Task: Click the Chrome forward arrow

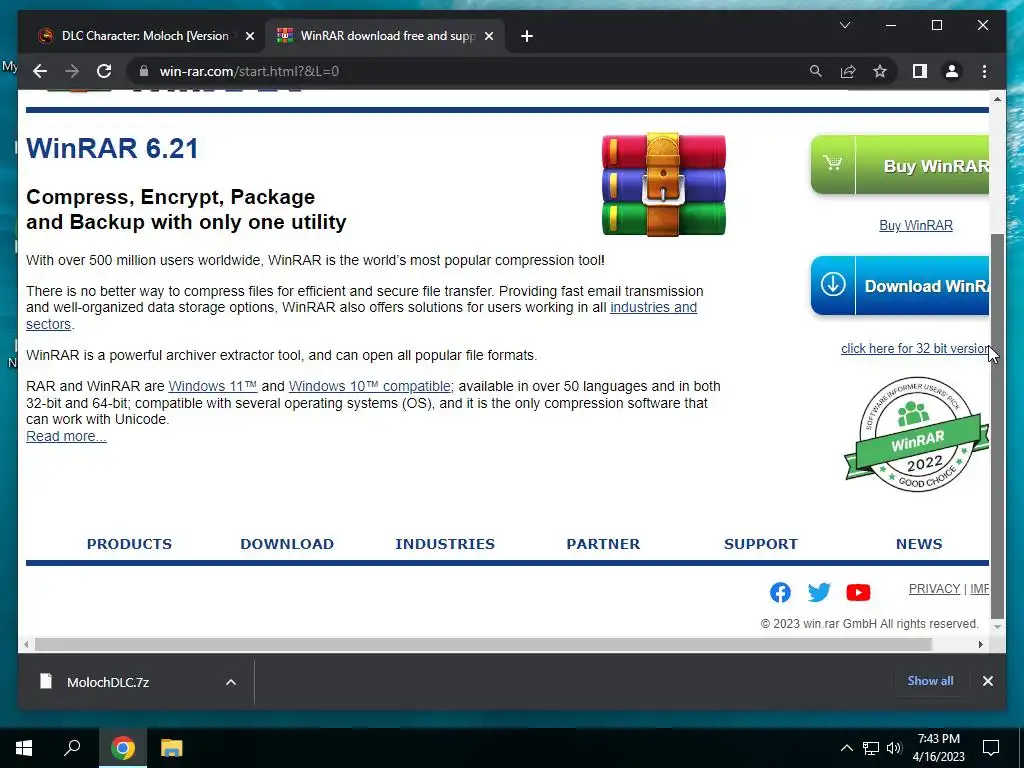Action: 72,71
